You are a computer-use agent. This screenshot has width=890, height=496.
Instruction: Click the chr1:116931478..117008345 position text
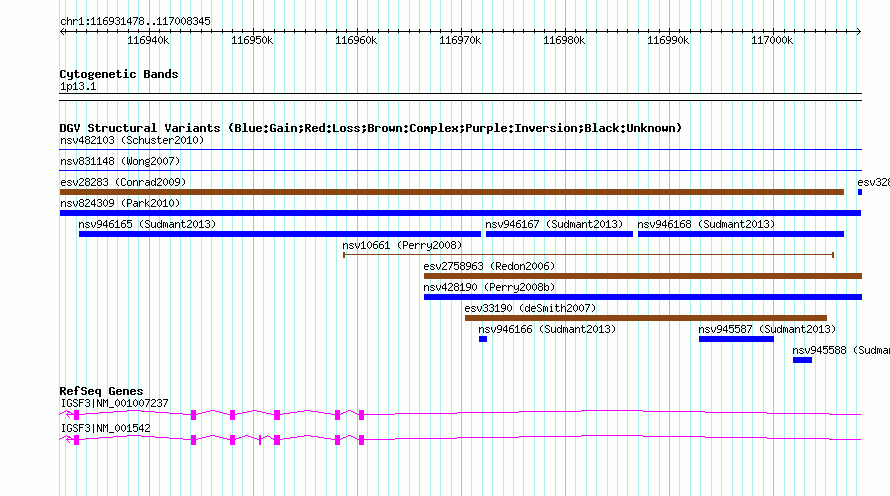(135, 21)
